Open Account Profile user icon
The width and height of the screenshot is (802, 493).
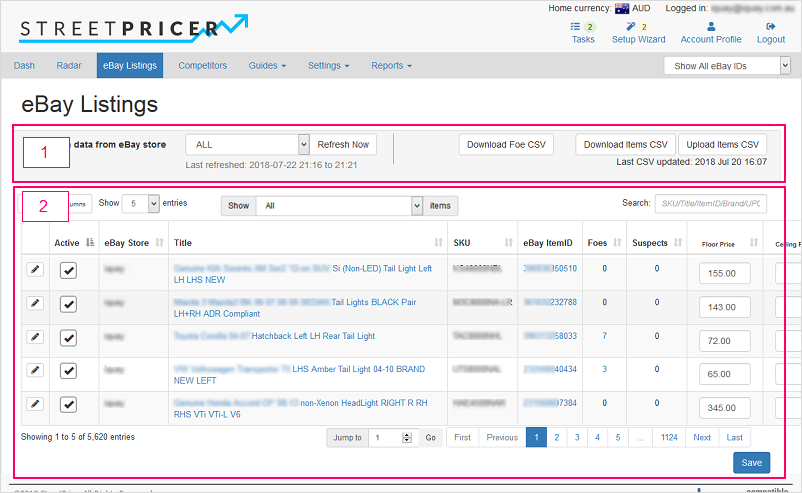711,27
